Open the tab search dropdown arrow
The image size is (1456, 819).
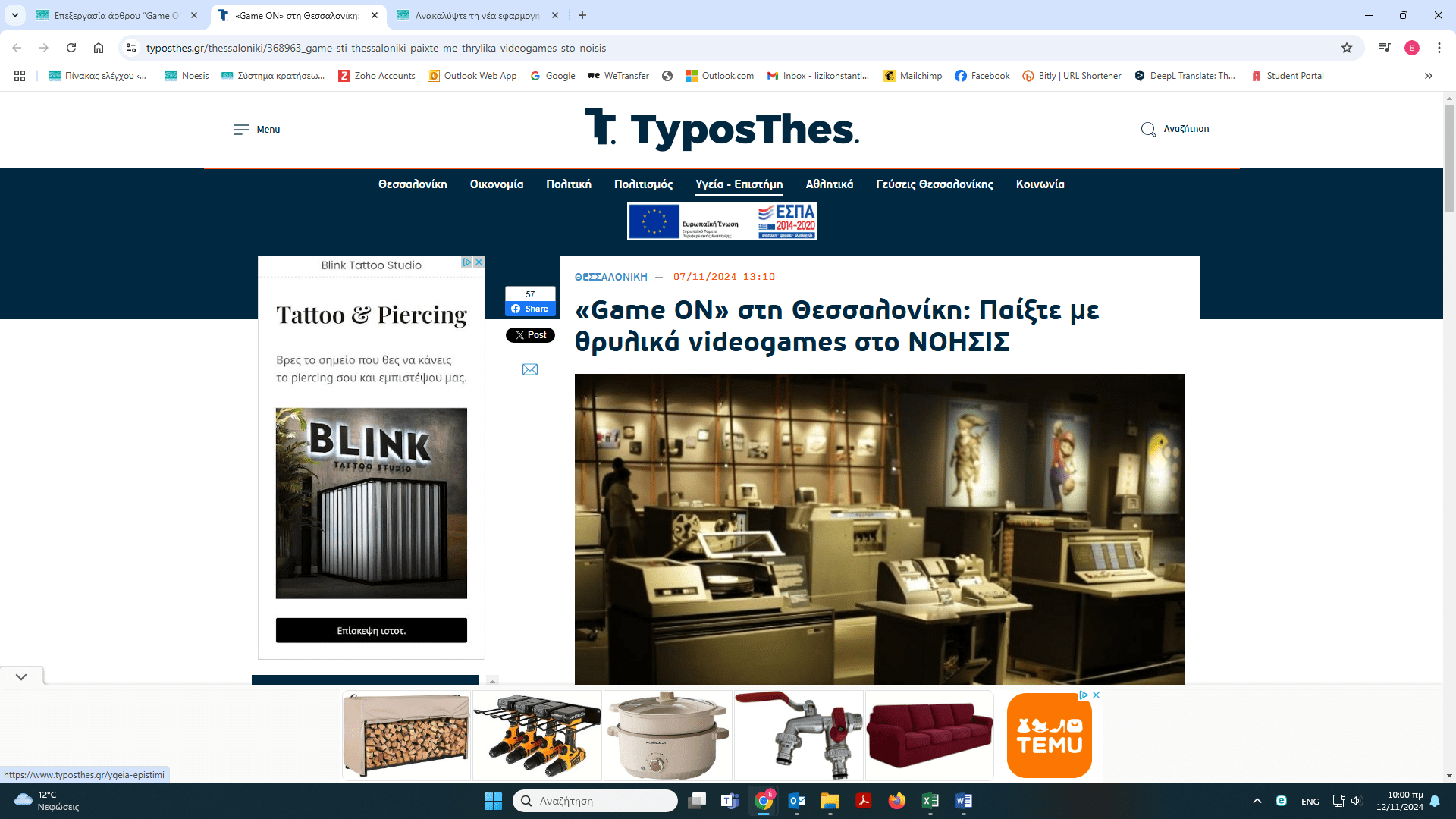tap(14, 15)
